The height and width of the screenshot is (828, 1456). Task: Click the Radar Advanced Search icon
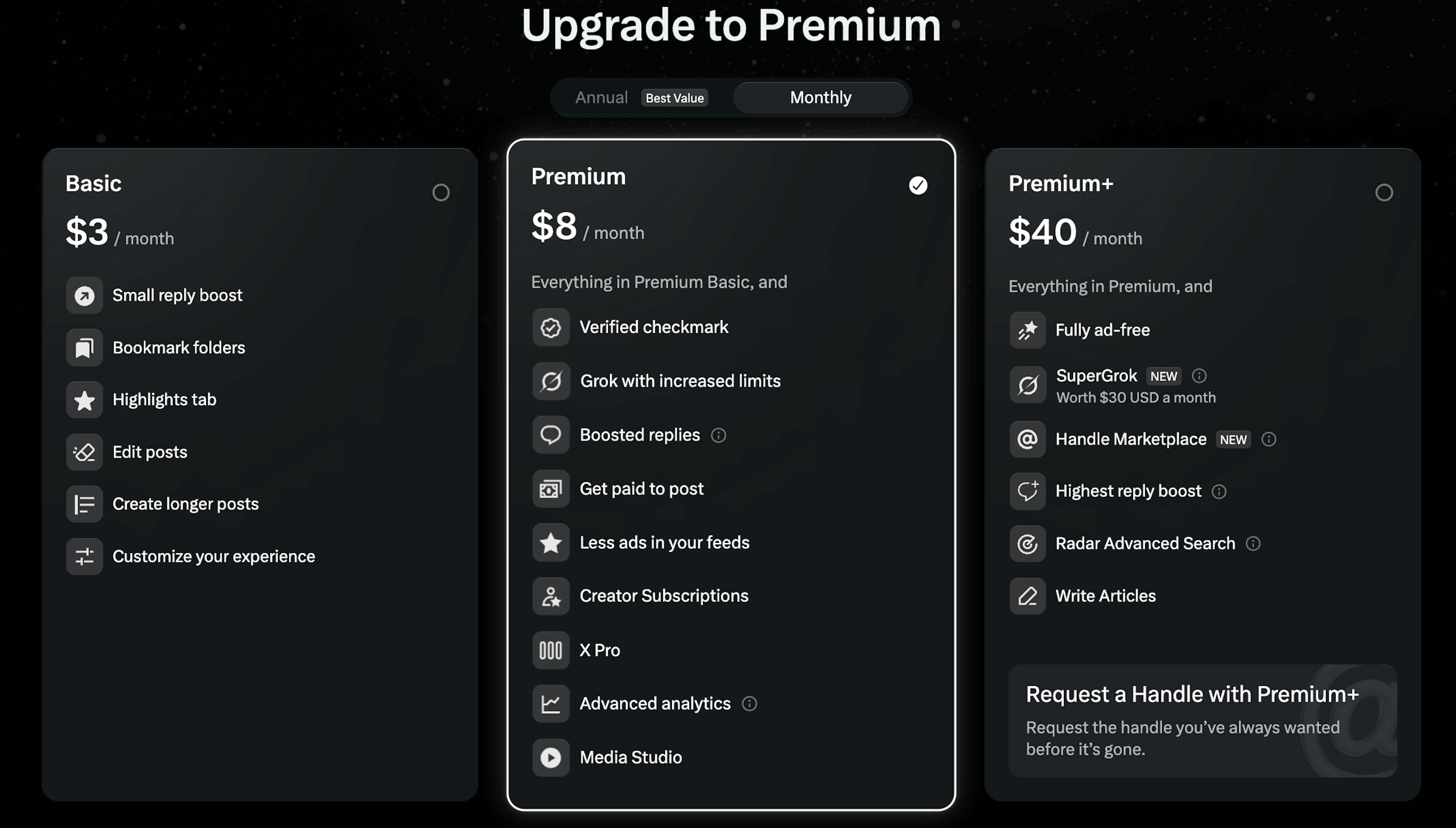[1027, 544]
